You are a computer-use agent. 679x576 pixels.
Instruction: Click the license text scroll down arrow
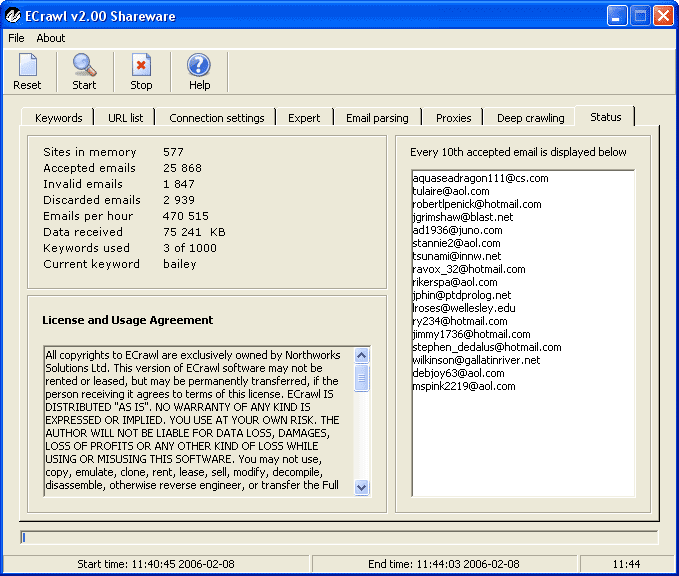click(x=362, y=487)
